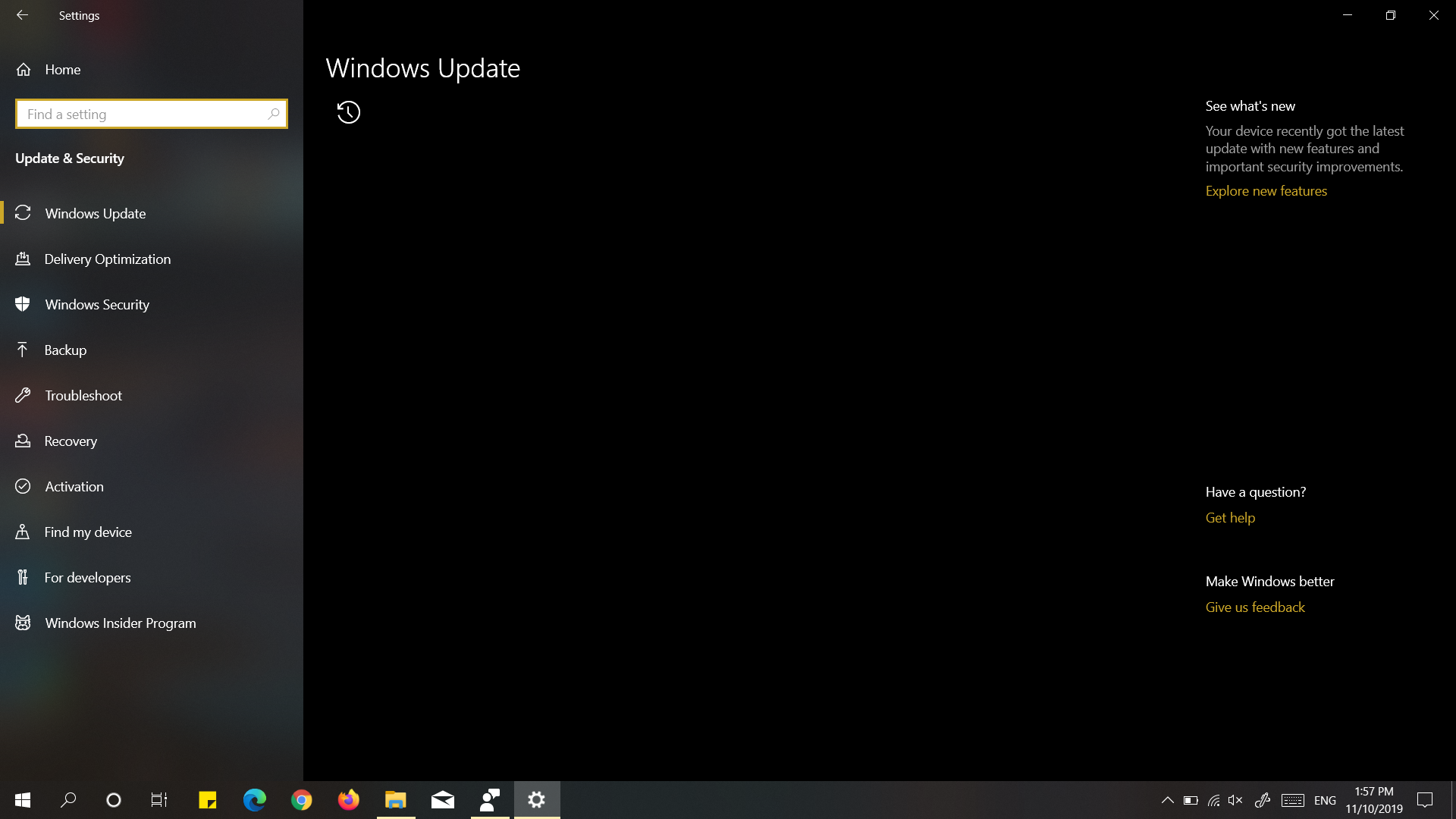
Task: Click Explore new features link
Action: [x=1266, y=191]
